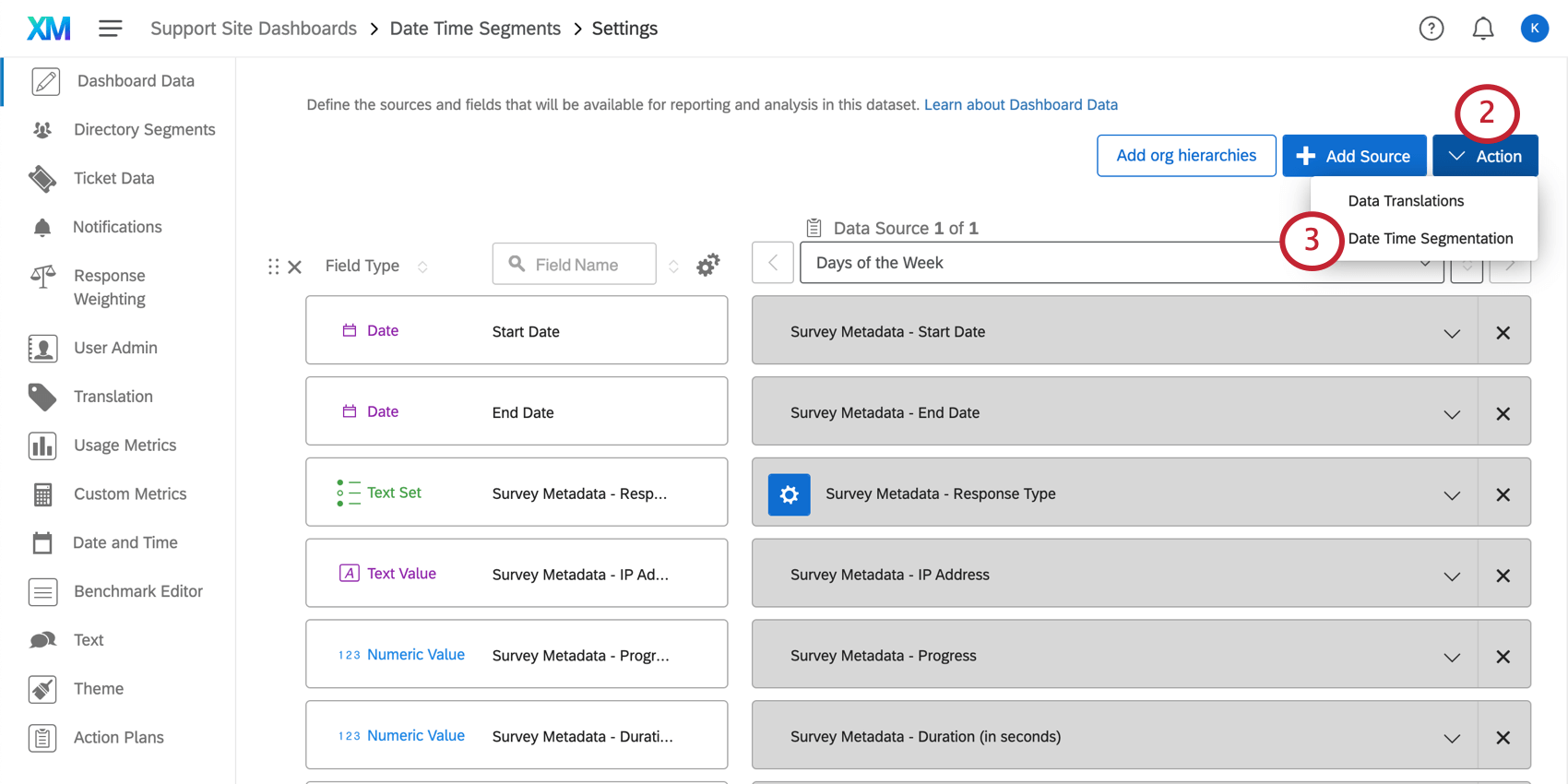Open the Action dropdown button

1484,156
